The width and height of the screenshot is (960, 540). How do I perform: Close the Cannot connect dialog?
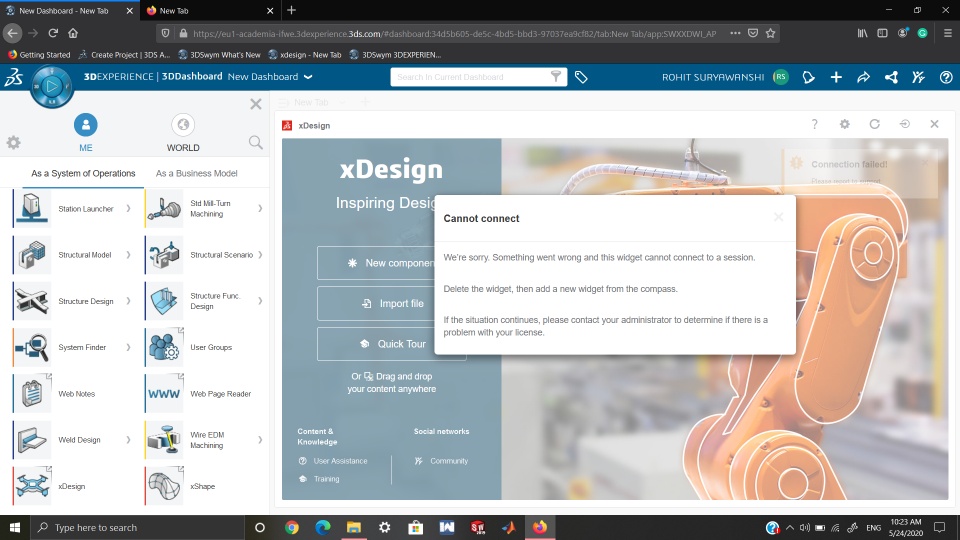pos(778,217)
